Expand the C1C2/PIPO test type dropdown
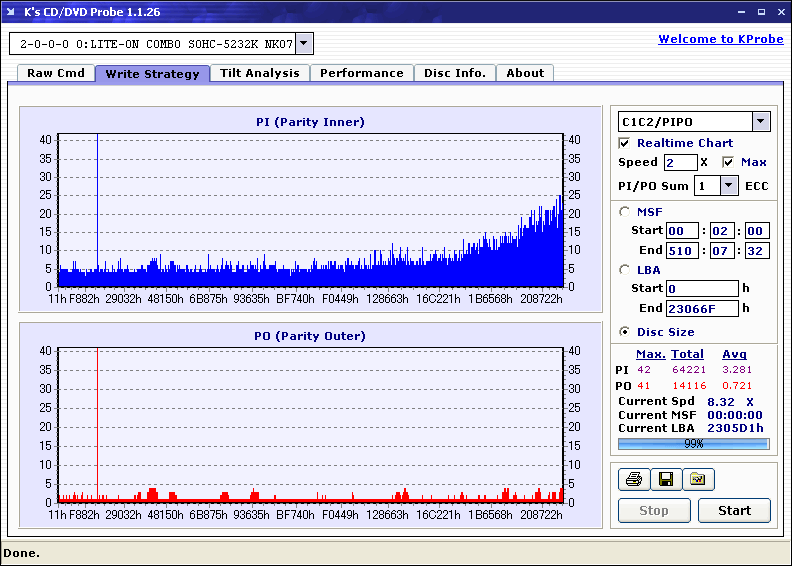The width and height of the screenshot is (792, 566). 761,122
